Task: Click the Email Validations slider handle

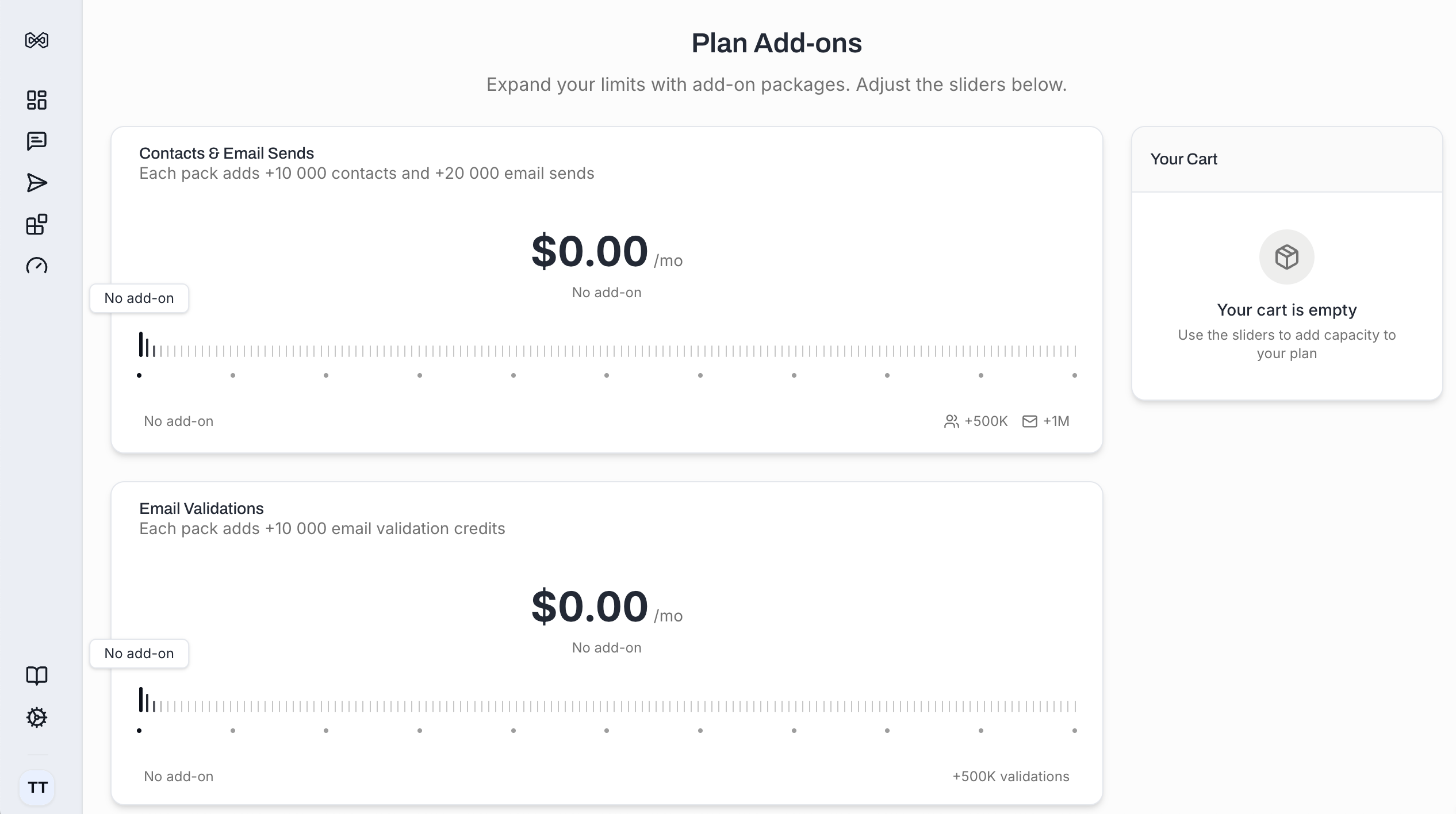Action: [x=140, y=699]
